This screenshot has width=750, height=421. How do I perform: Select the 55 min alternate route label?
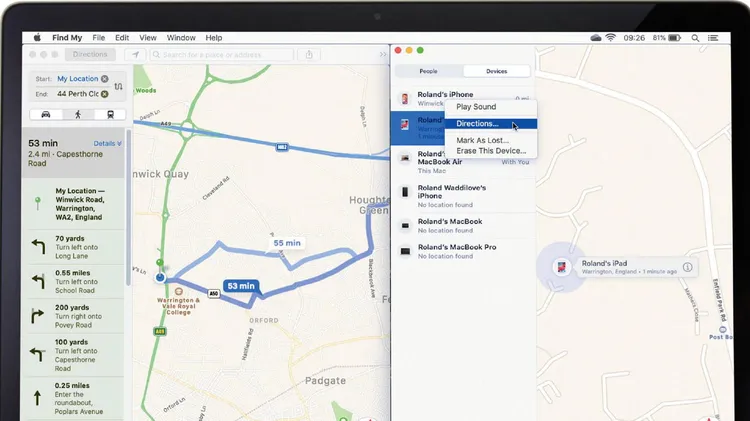287,243
